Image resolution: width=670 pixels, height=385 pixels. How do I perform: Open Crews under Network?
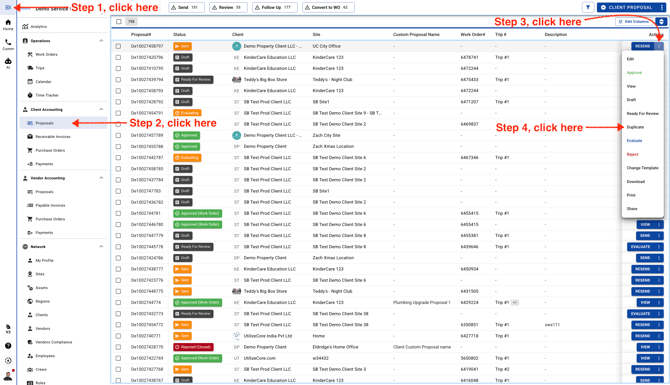pyautogui.click(x=41, y=370)
